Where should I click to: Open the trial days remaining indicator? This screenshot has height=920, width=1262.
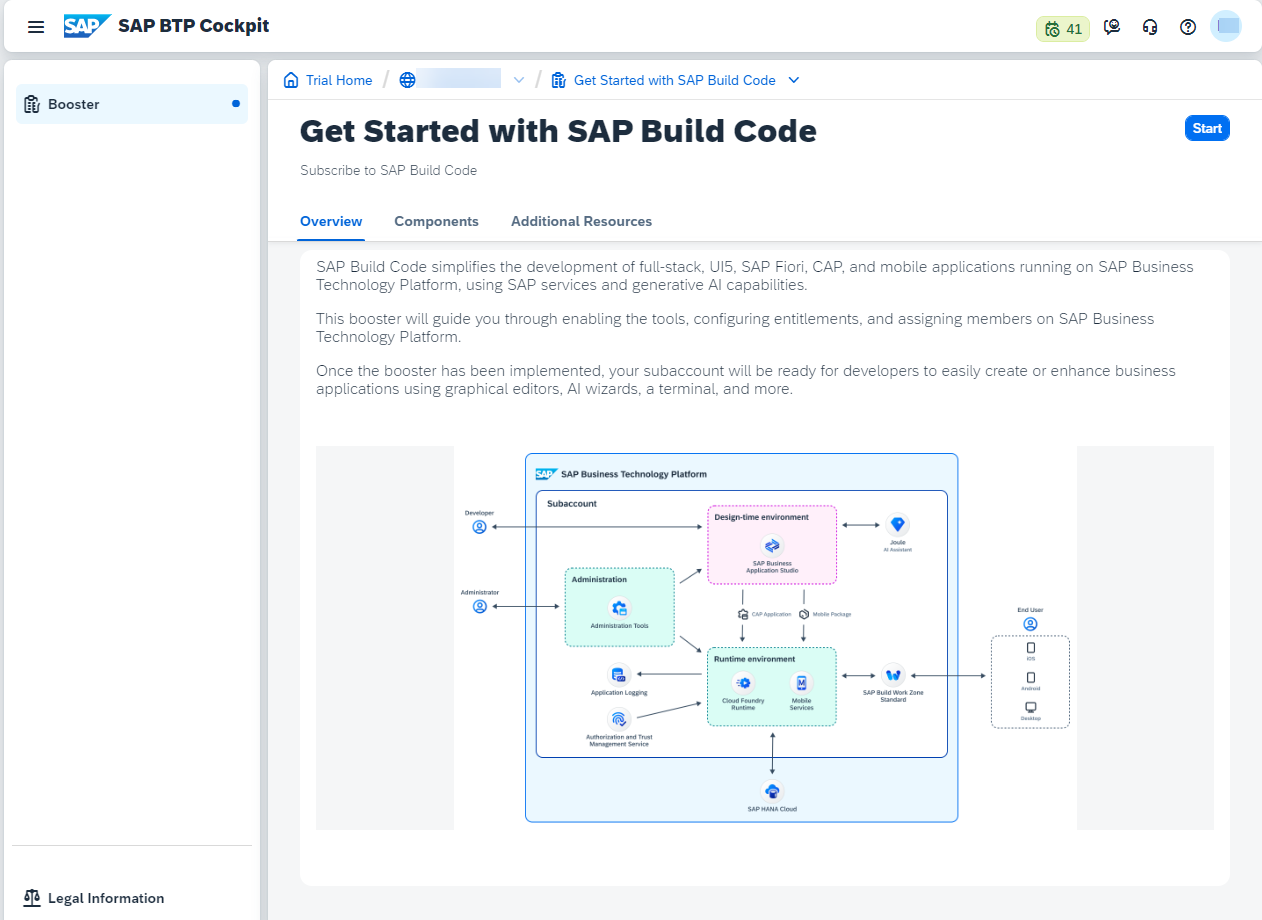pos(1062,29)
